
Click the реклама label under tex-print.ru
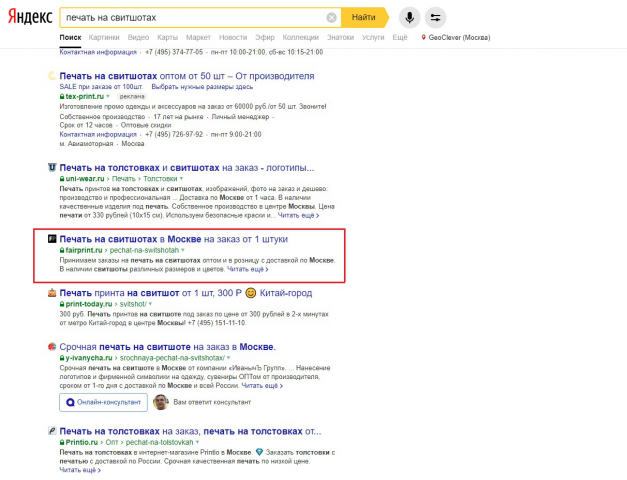click(x=132, y=96)
